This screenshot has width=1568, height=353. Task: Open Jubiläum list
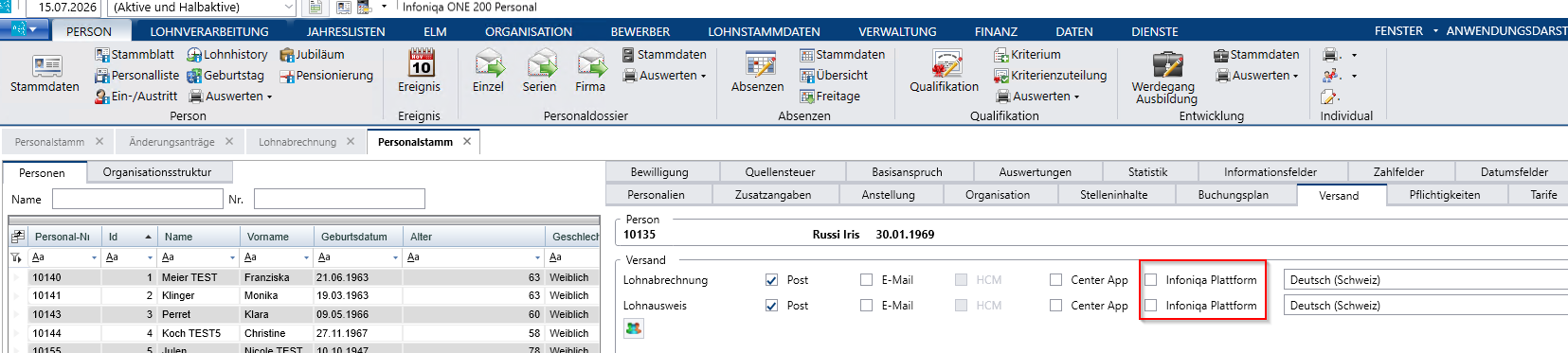click(x=312, y=55)
